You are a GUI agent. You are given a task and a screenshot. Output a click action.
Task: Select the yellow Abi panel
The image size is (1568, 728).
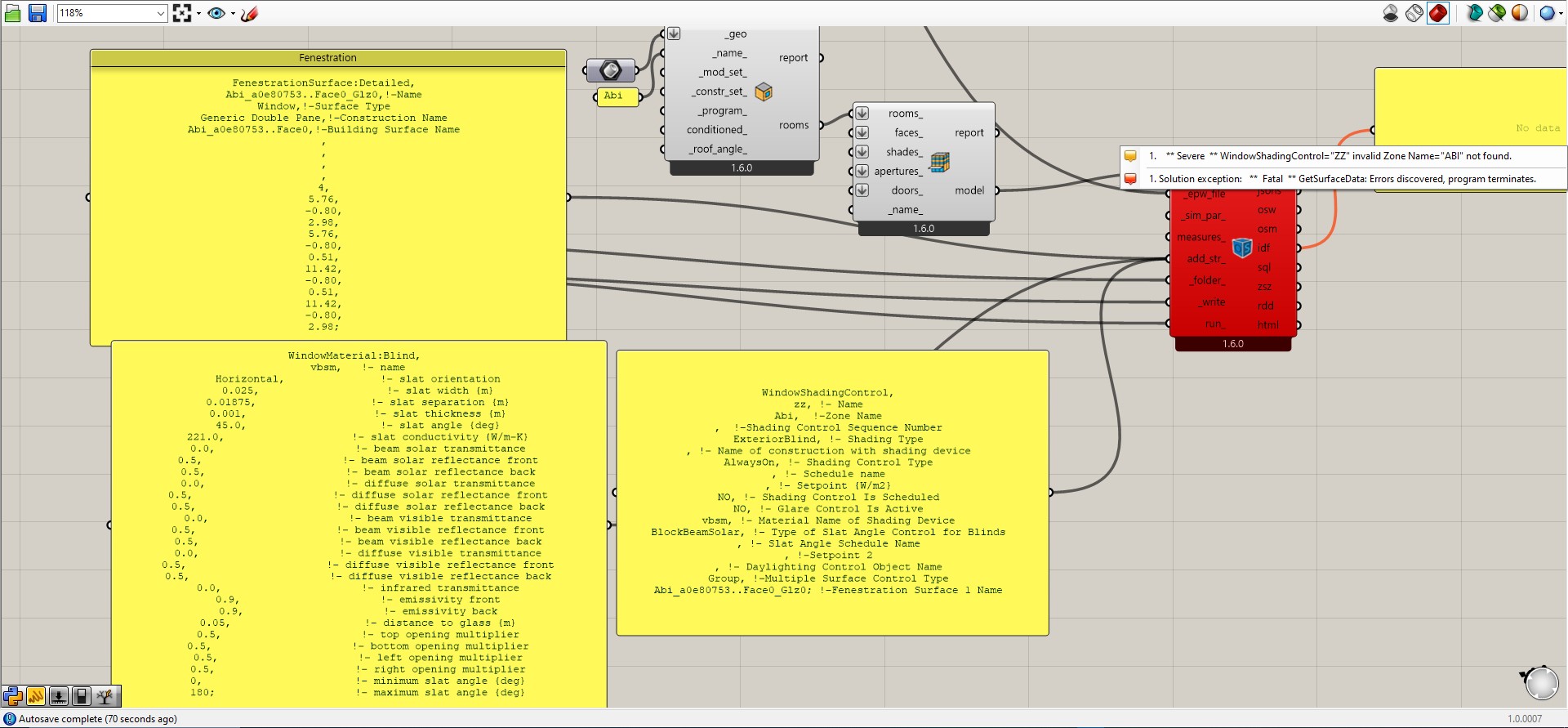tap(617, 96)
